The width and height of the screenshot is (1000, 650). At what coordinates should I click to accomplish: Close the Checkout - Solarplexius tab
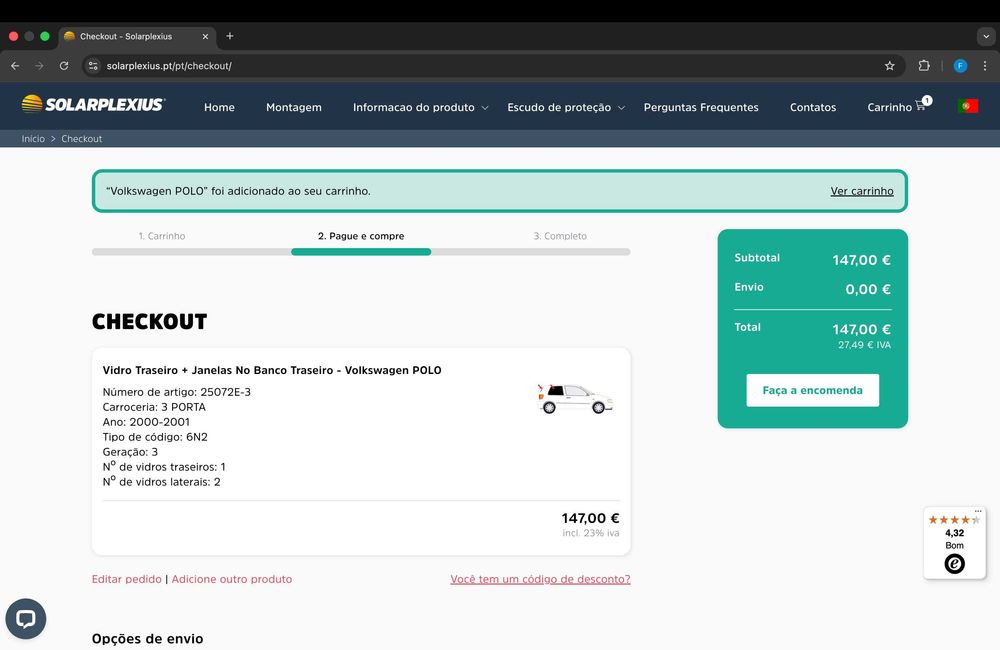[205, 36]
